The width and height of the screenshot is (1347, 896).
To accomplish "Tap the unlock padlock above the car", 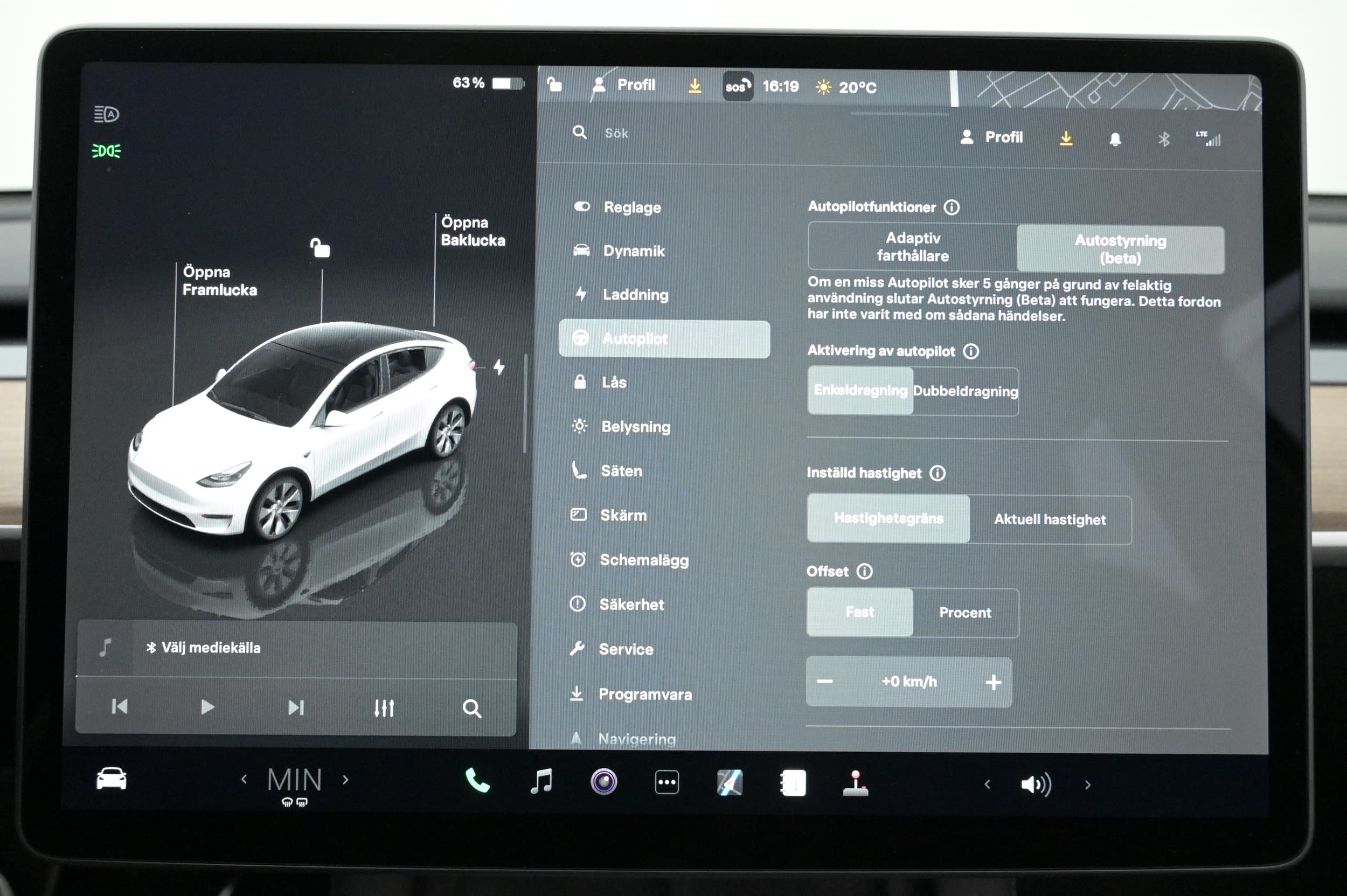I will click(320, 248).
